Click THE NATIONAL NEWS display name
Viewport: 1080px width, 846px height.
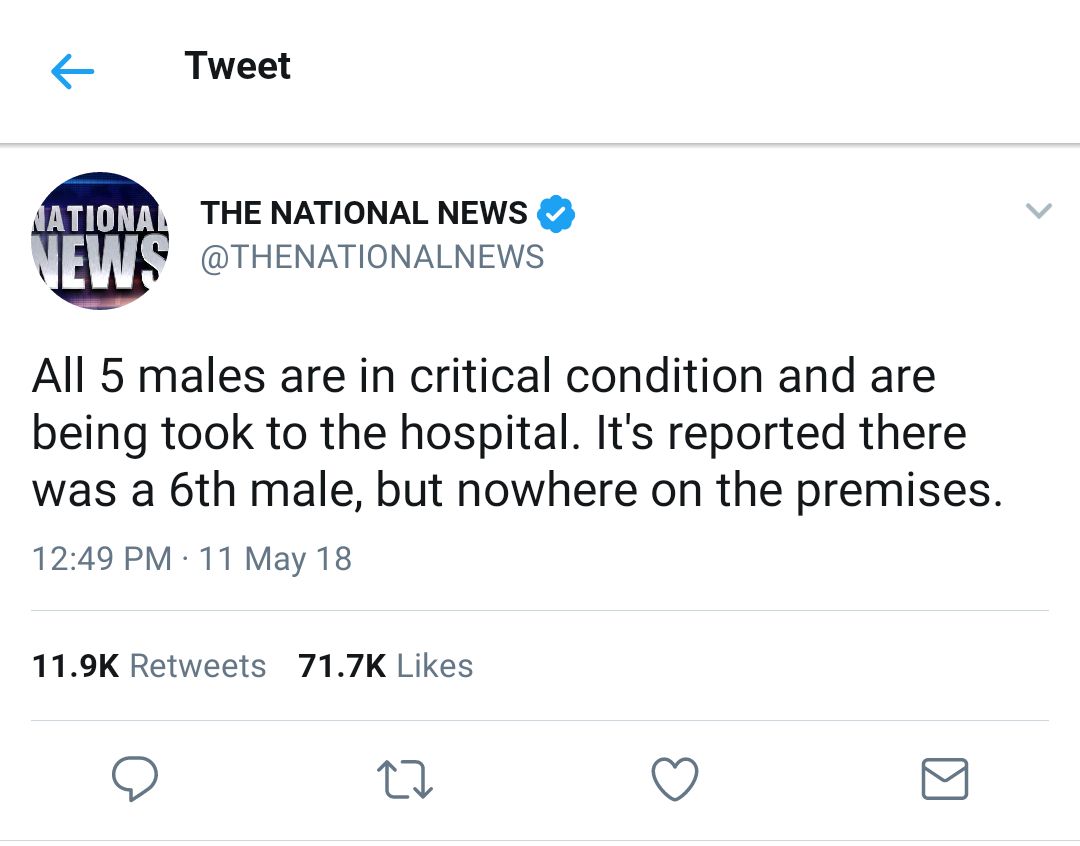(x=364, y=213)
